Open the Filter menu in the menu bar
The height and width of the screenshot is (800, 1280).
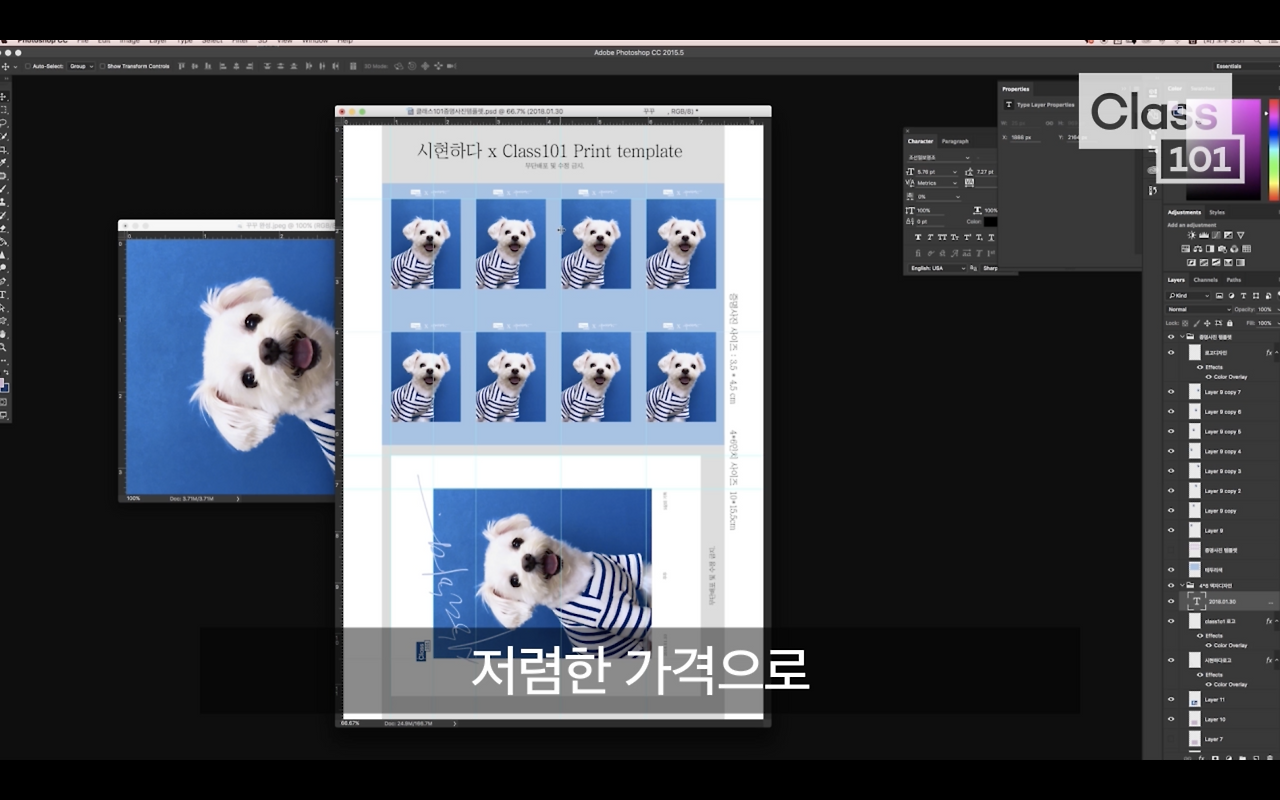tap(240, 40)
